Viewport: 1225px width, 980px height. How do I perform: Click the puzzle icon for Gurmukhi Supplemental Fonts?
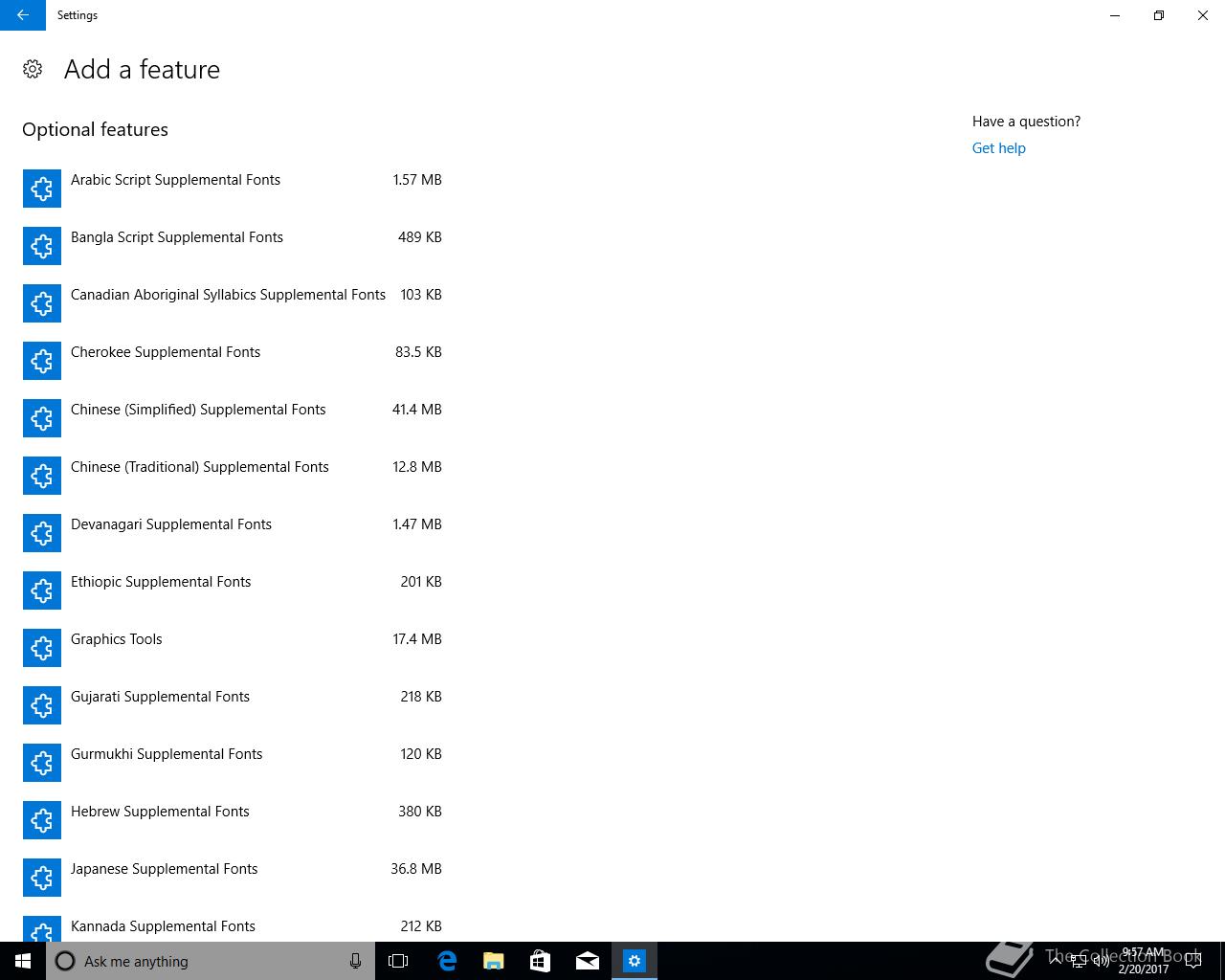point(42,763)
